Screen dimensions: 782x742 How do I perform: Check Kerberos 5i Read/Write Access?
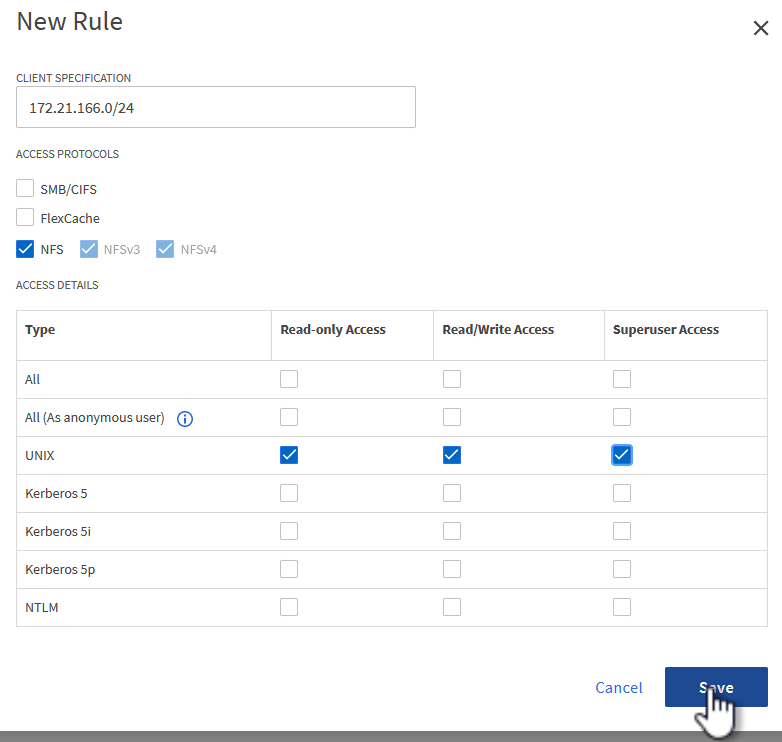tap(452, 531)
